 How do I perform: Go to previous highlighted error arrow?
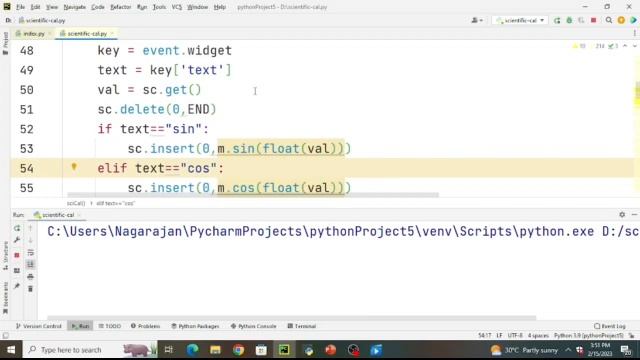pyautogui.click(x=625, y=46)
